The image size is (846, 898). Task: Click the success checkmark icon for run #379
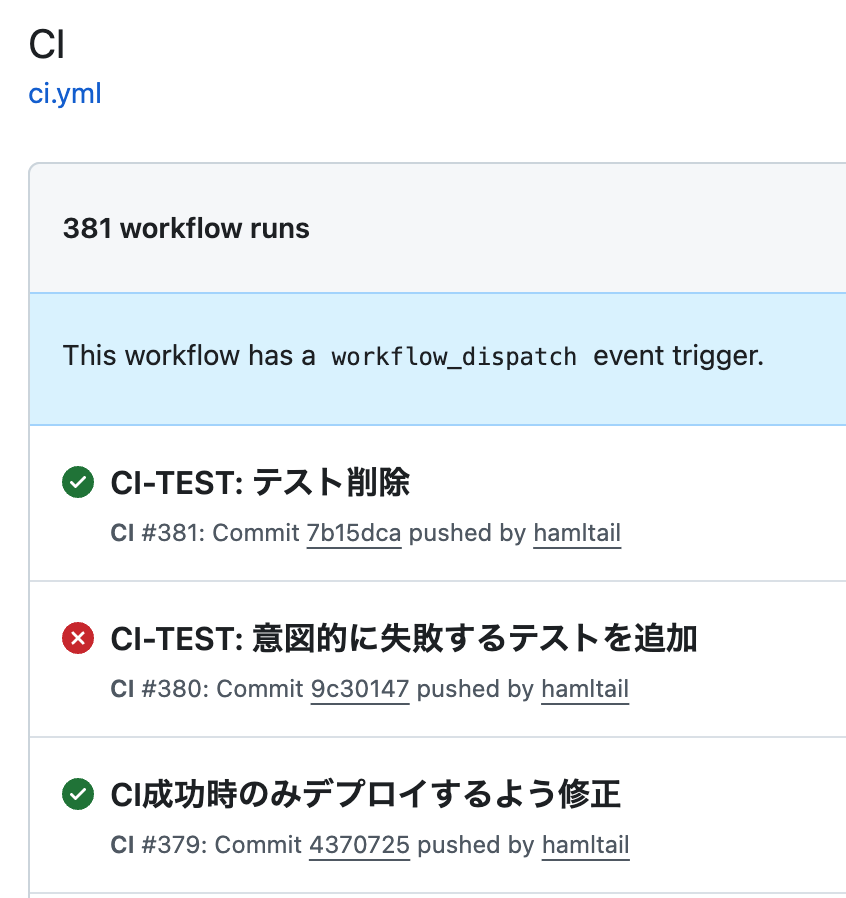[x=77, y=795]
